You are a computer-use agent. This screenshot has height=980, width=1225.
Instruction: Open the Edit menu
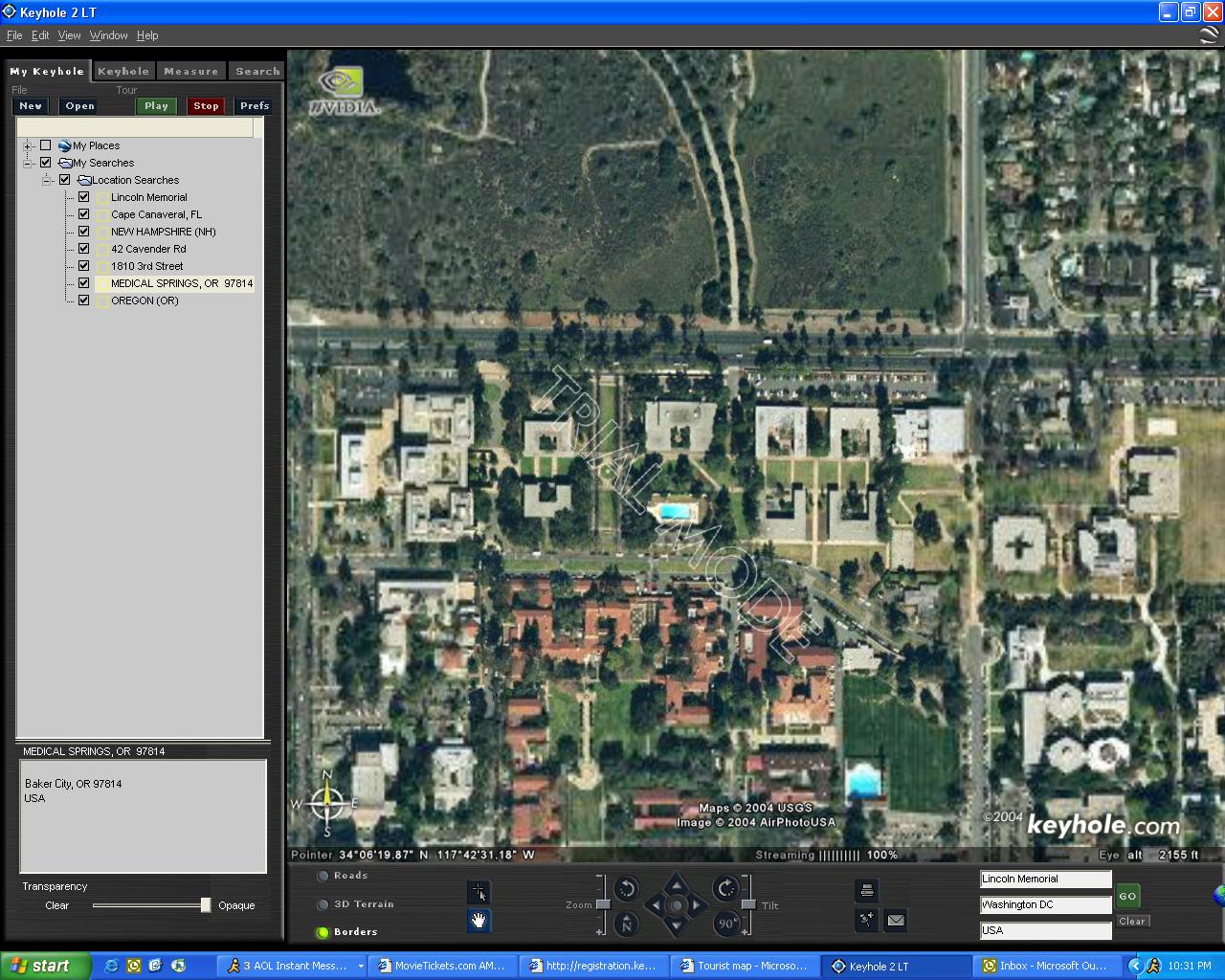click(40, 35)
